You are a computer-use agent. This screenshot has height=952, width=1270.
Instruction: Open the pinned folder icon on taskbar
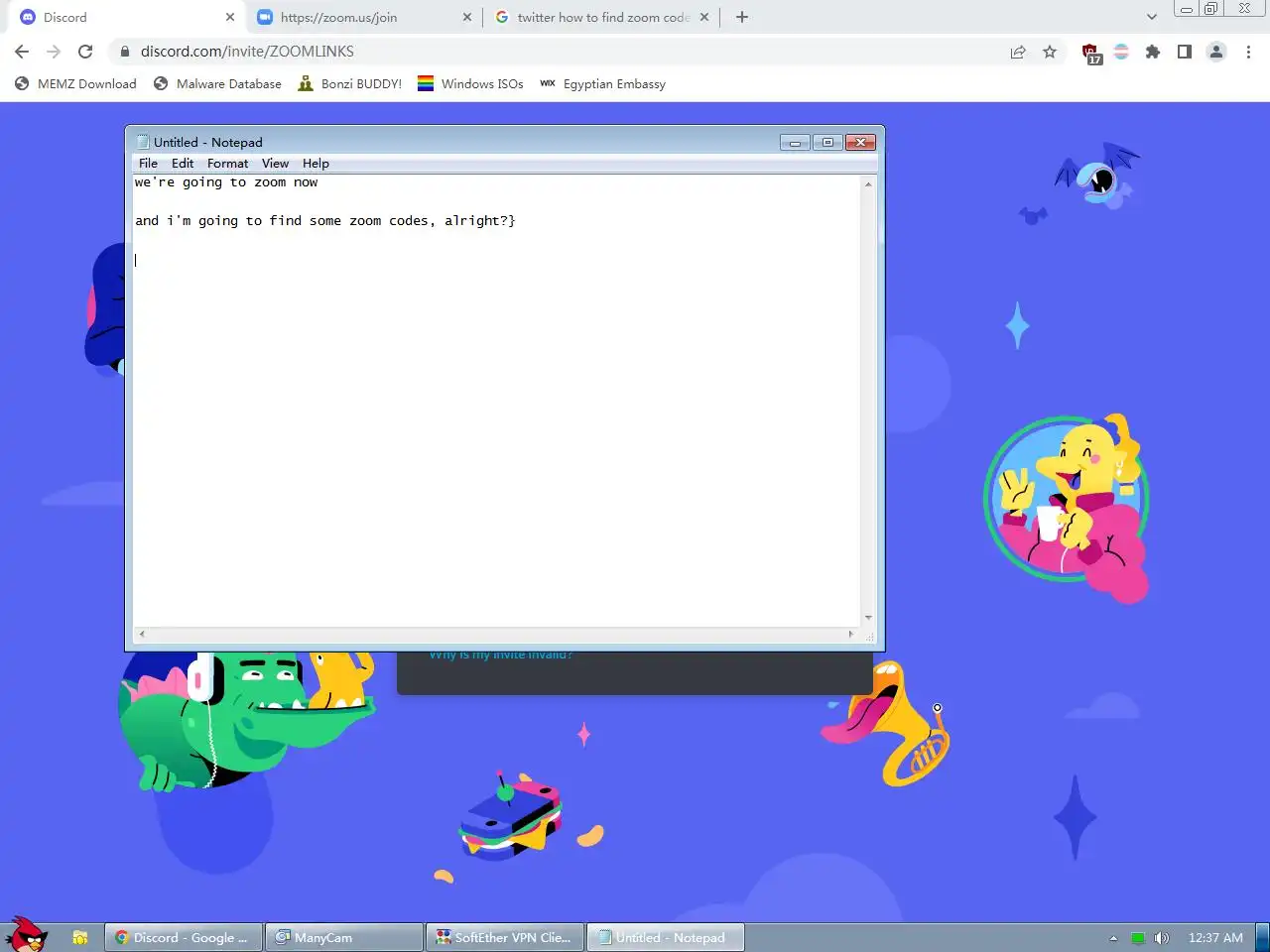tap(80, 937)
